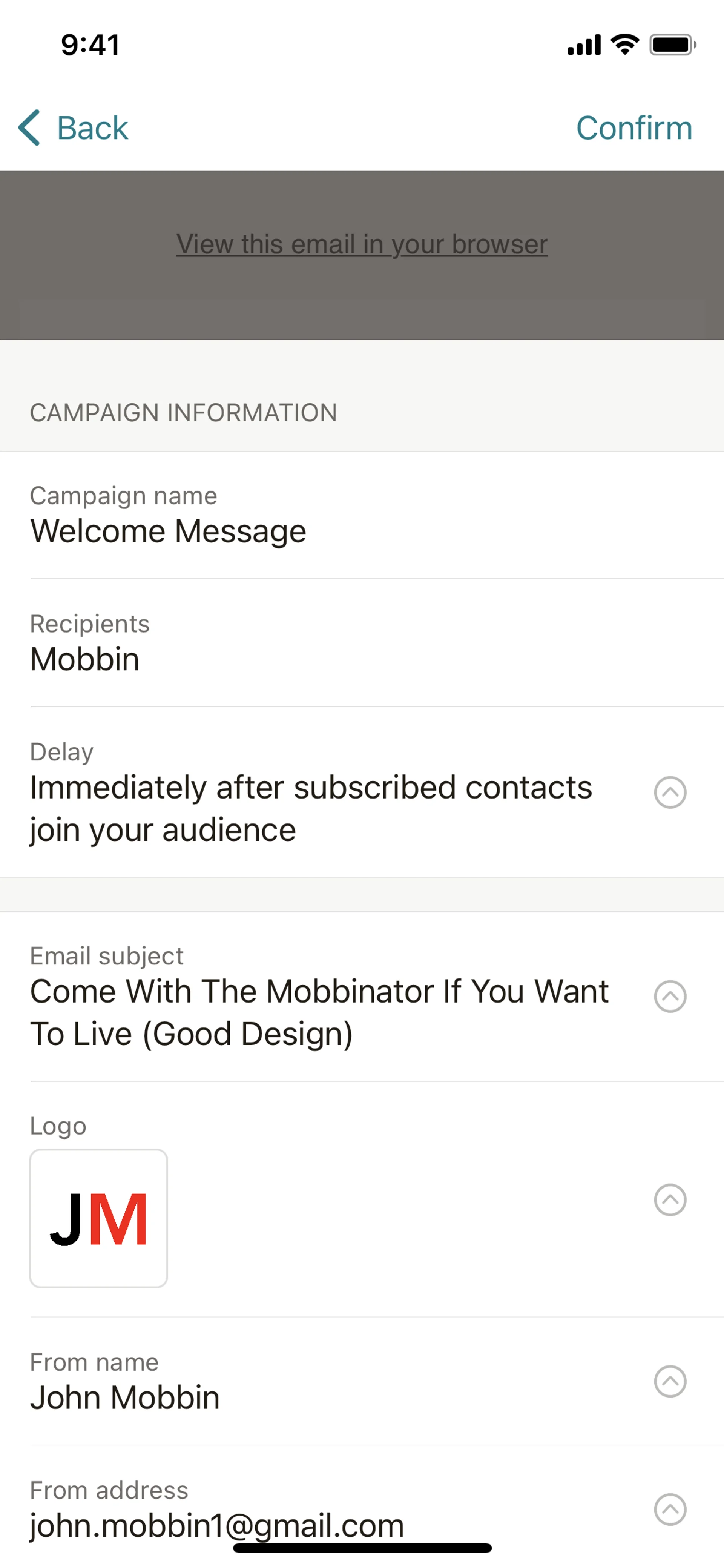Image resolution: width=724 pixels, height=1568 pixels.
Task: Open View this email in your browser link
Action: (362, 245)
